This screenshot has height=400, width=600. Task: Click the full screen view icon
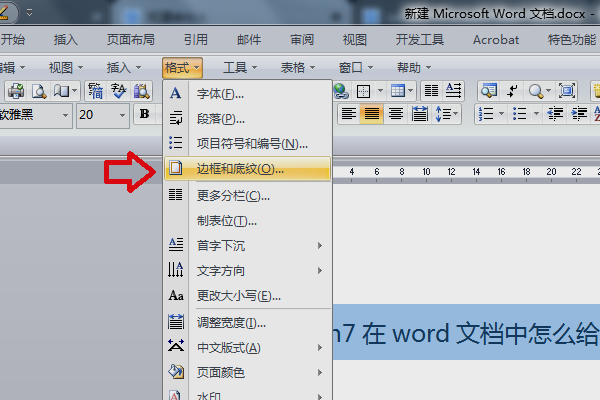(x=567, y=91)
